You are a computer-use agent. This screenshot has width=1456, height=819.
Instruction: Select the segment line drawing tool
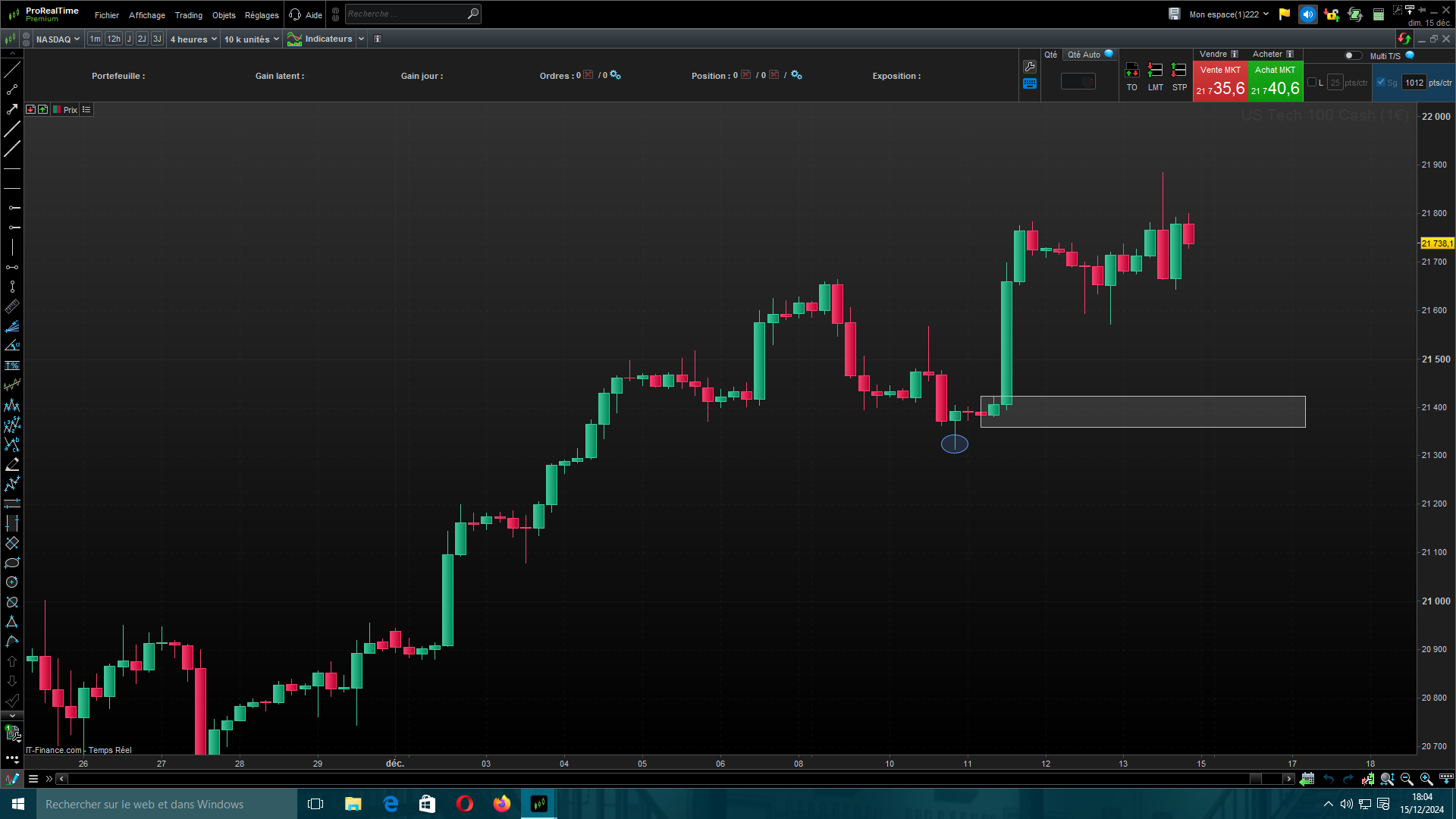[x=12, y=89]
